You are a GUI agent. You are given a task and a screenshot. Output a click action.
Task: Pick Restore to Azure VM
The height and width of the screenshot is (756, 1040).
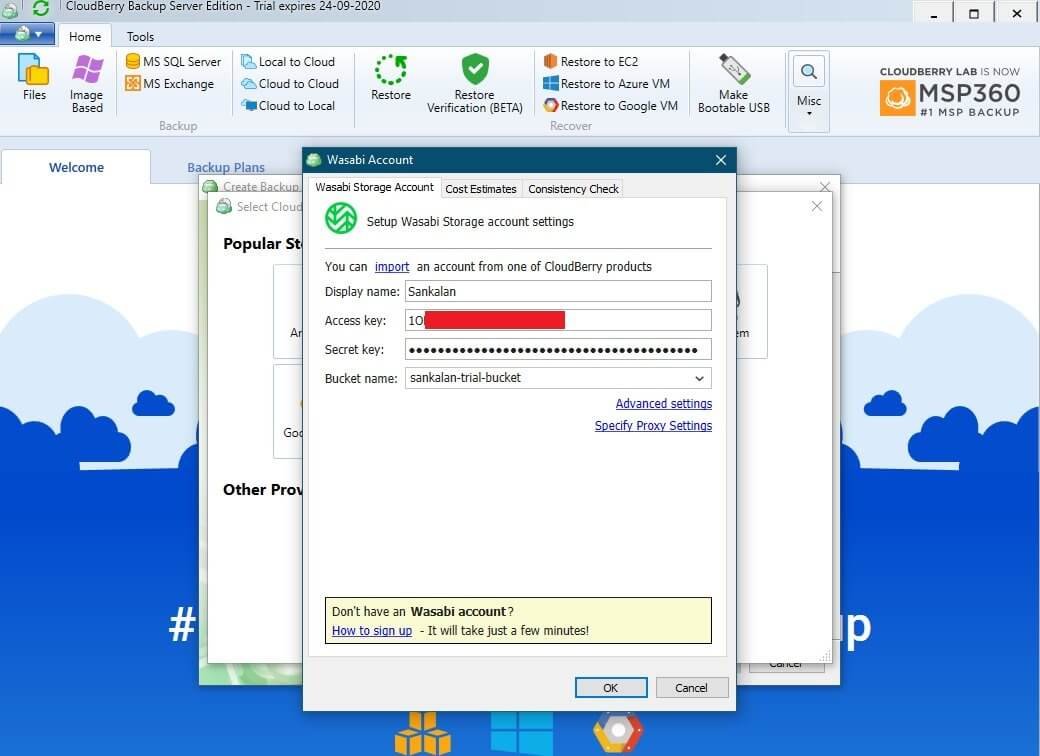(x=606, y=84)
